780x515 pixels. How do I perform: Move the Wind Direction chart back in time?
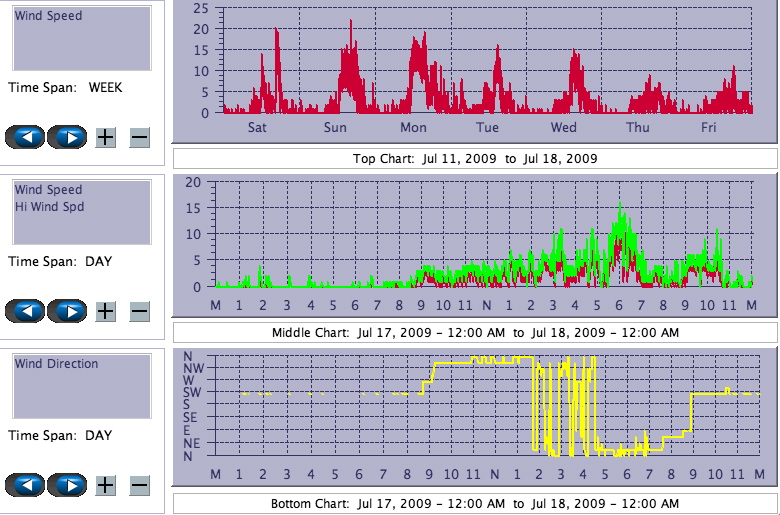[27, 485]
